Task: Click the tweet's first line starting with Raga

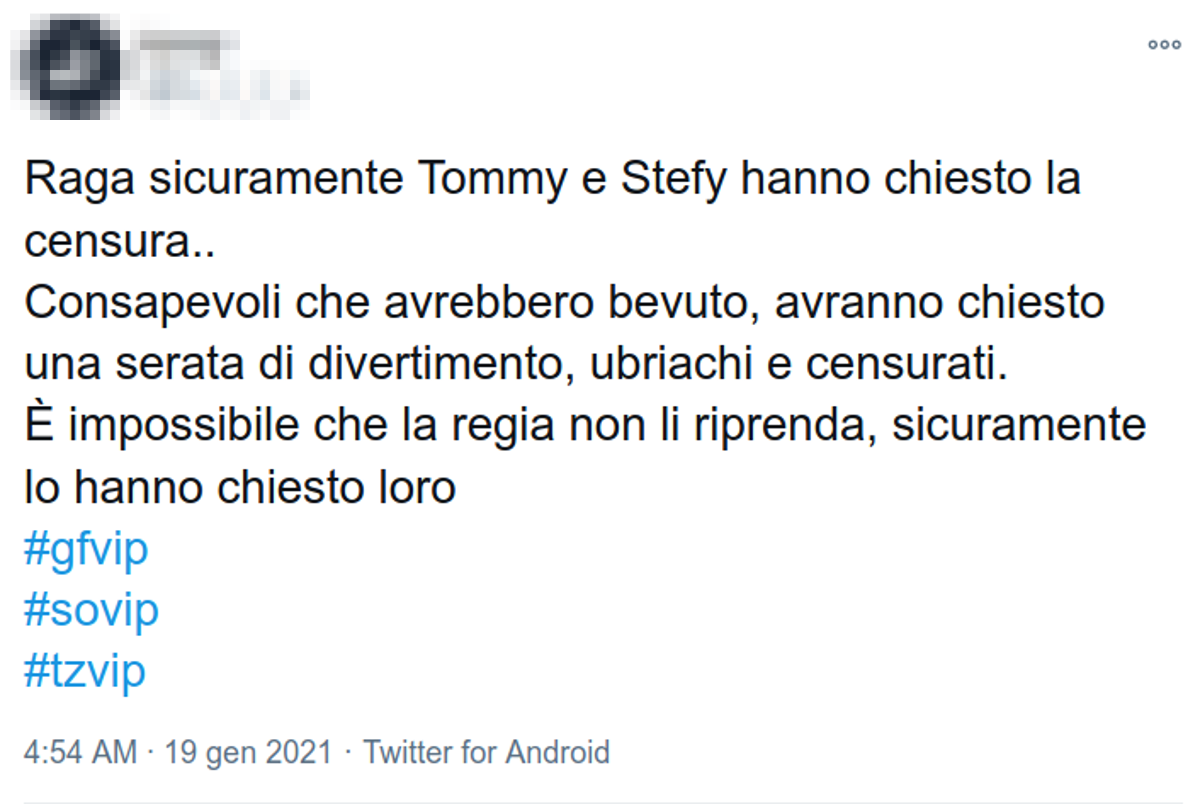Action: click(x=552, y=182)
